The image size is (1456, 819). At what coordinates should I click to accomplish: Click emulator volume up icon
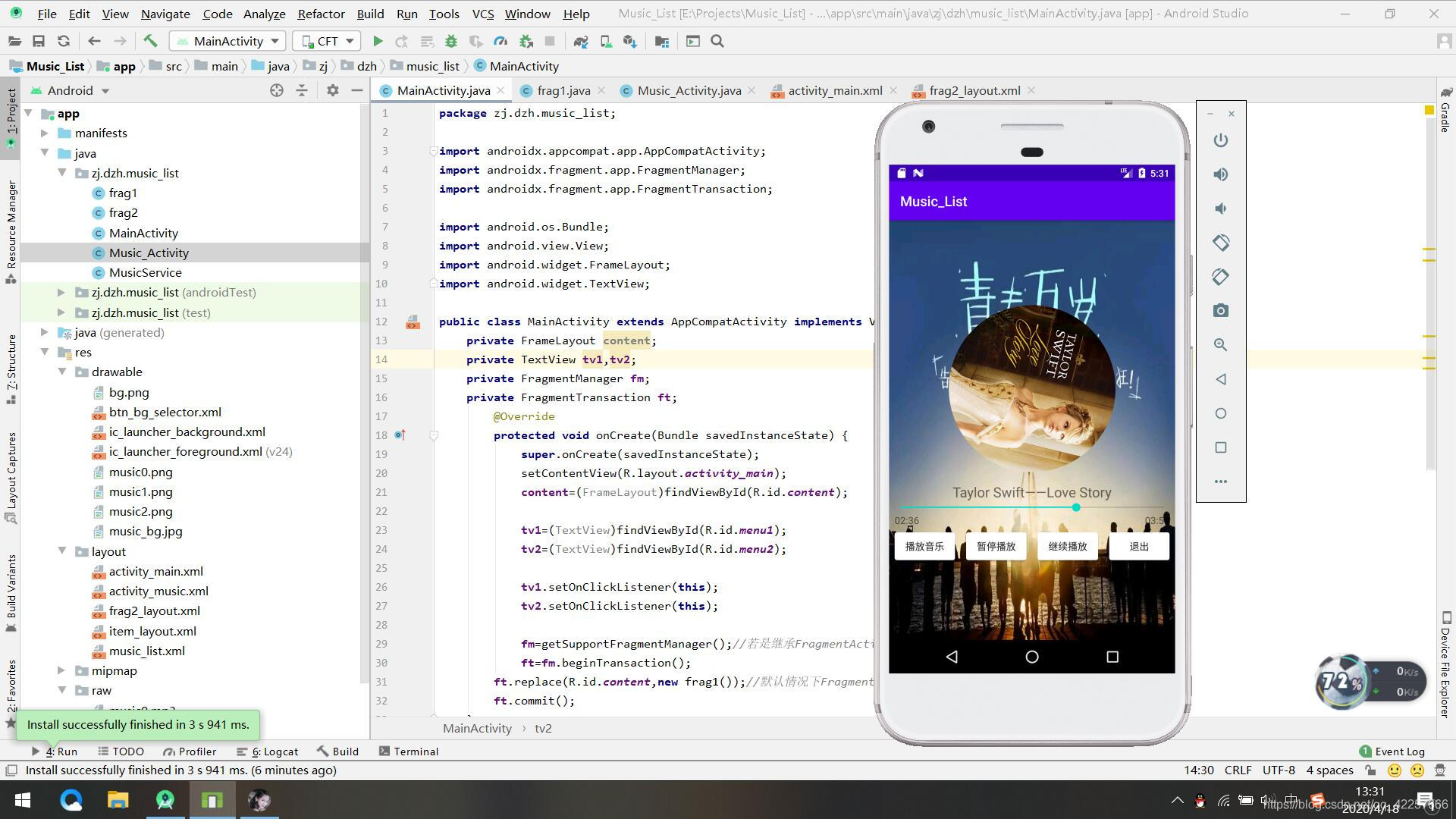(1220, 174)
